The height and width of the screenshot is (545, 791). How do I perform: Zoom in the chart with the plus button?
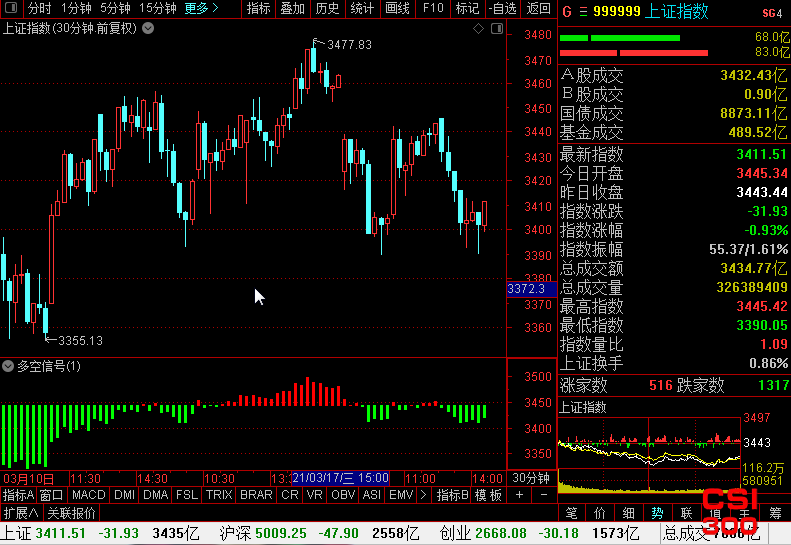[519, 495]
